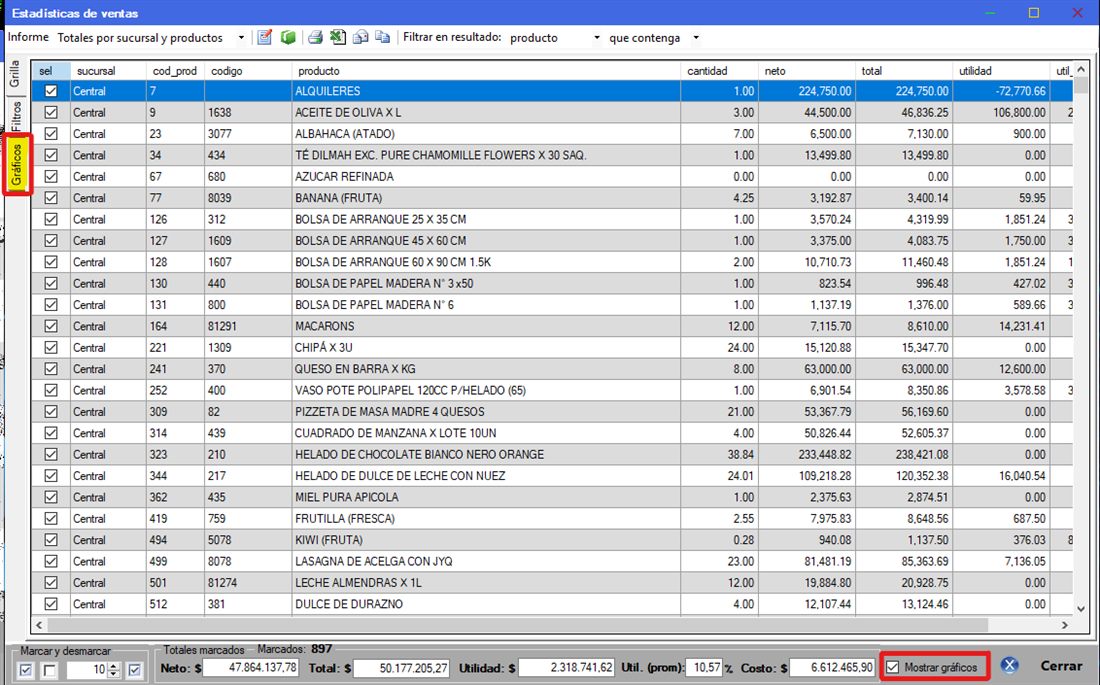Switch to the Filtros side tab
The width and height of the screenshot is (1100, 685).
15,116
